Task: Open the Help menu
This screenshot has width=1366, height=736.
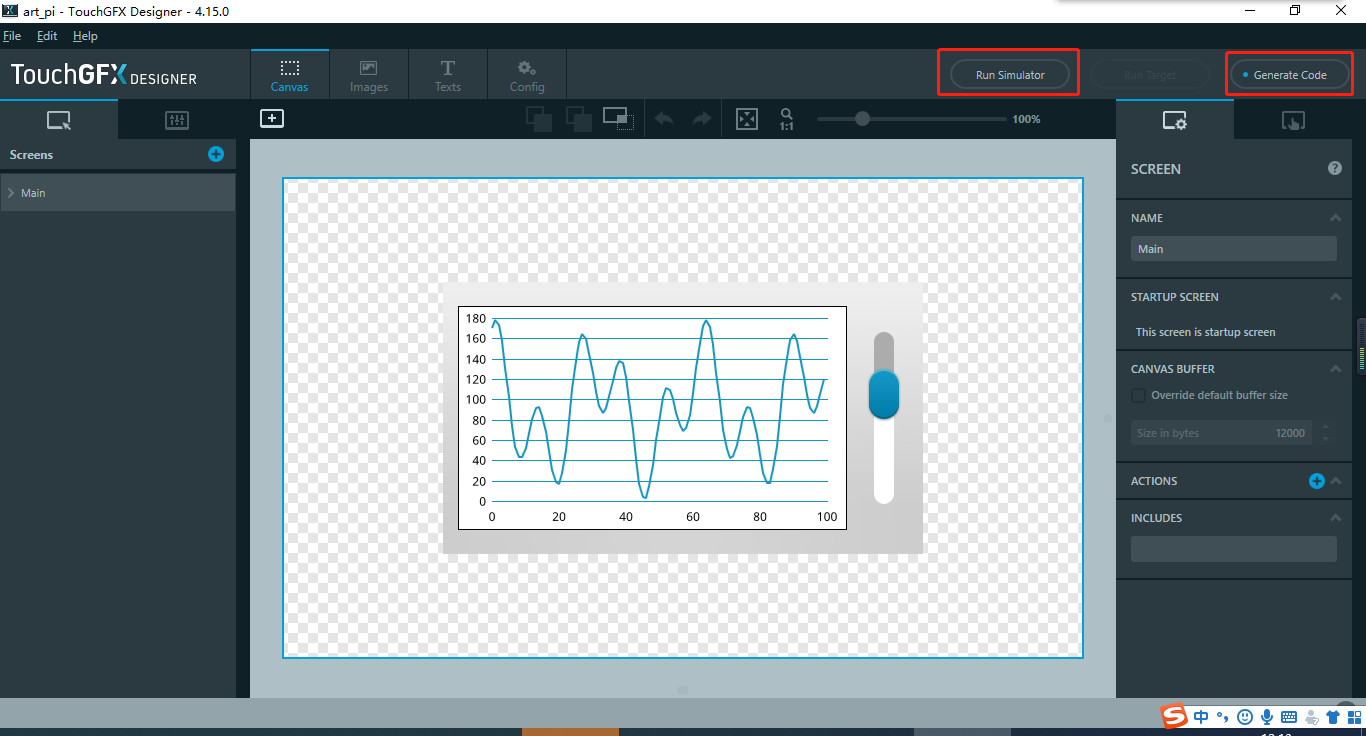Action: coord(85,36)
